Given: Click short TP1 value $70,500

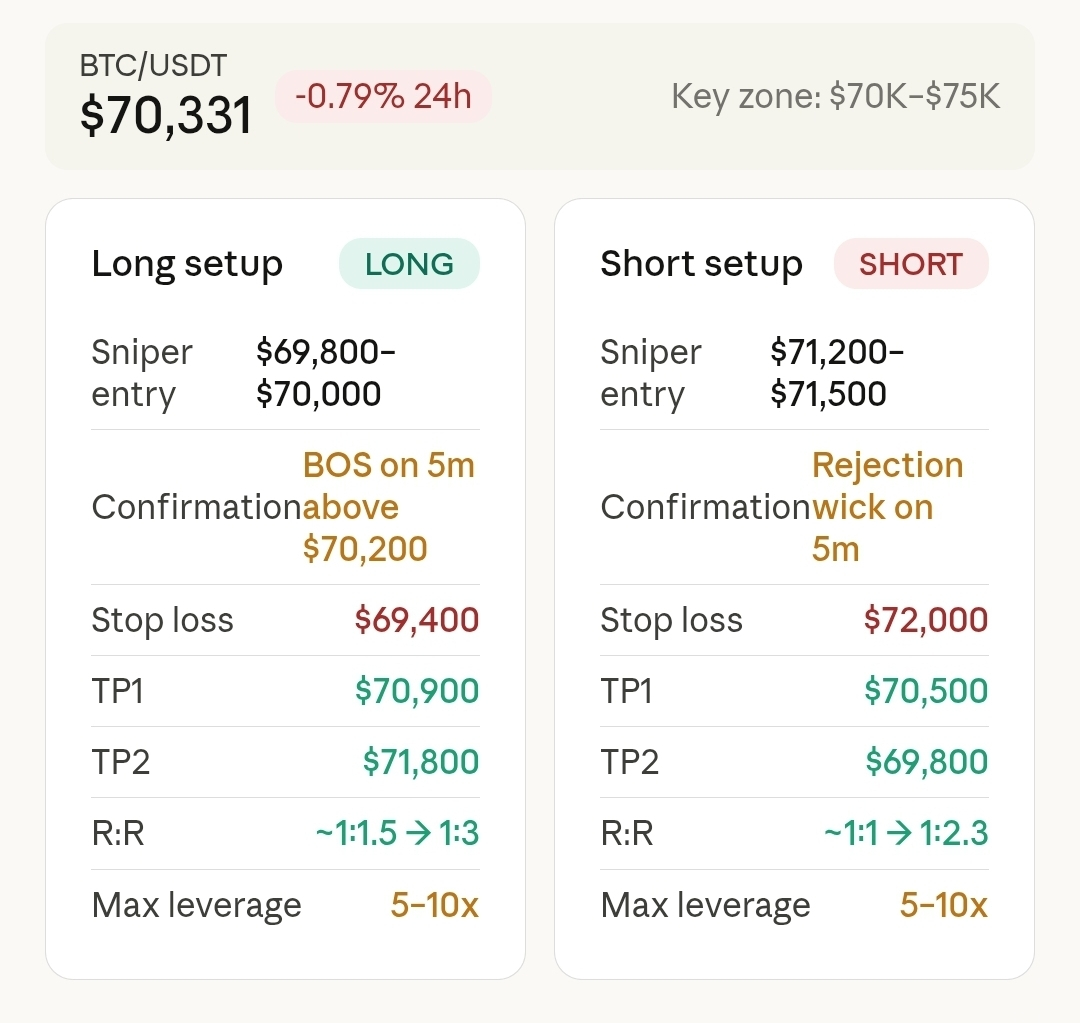Looking at the screenshot, I should click(x=926, y=691).
